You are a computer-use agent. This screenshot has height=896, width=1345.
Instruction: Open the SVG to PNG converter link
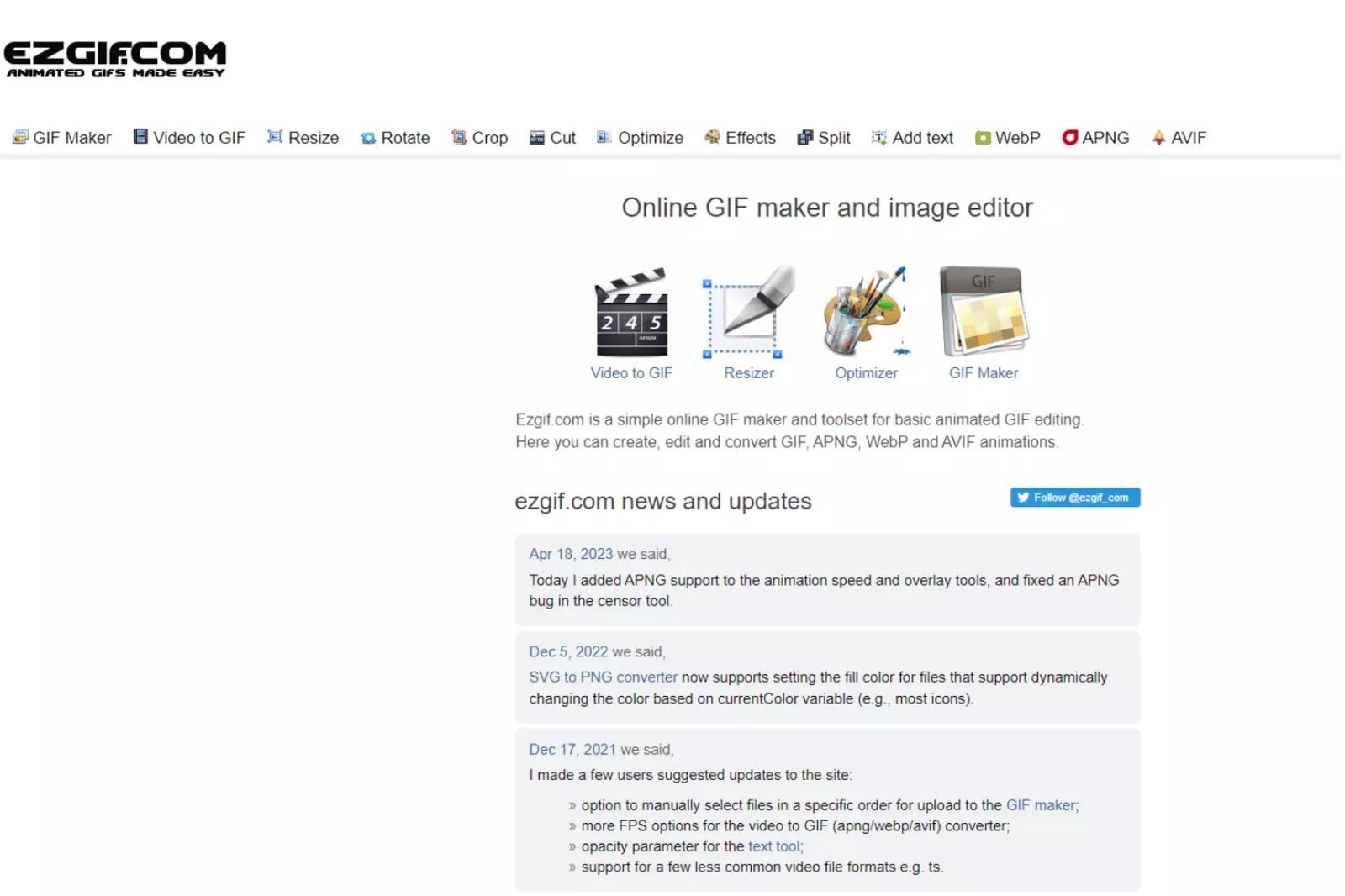coord(603,677)
